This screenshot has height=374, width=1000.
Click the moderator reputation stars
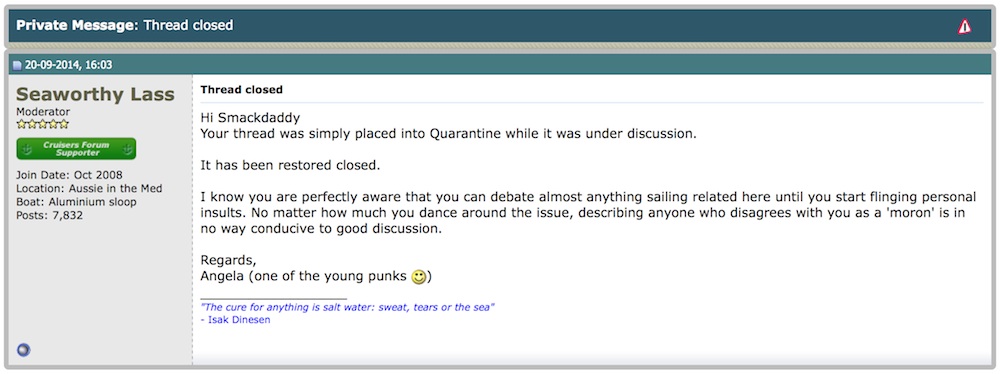(x=42, y=124)
